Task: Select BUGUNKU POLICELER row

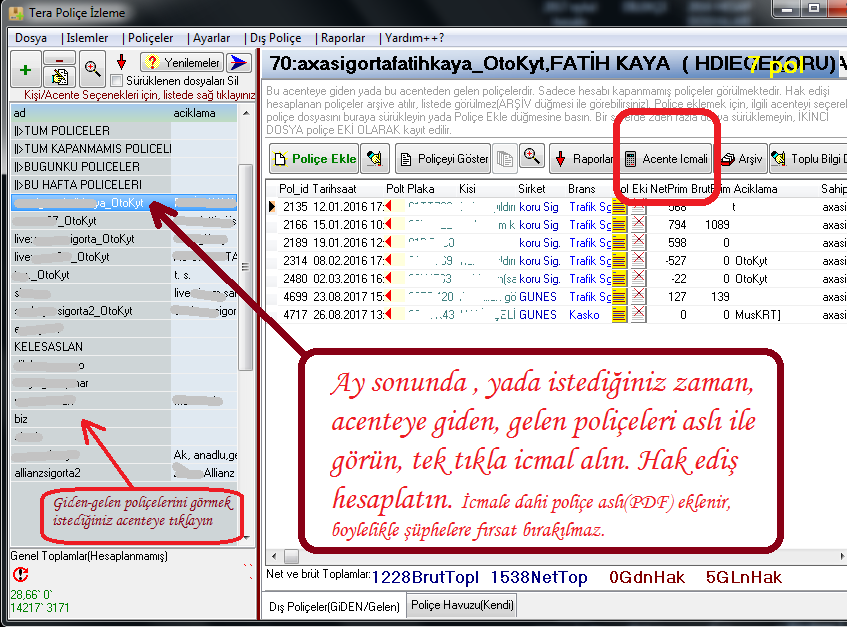Action: tap(124, 167)
